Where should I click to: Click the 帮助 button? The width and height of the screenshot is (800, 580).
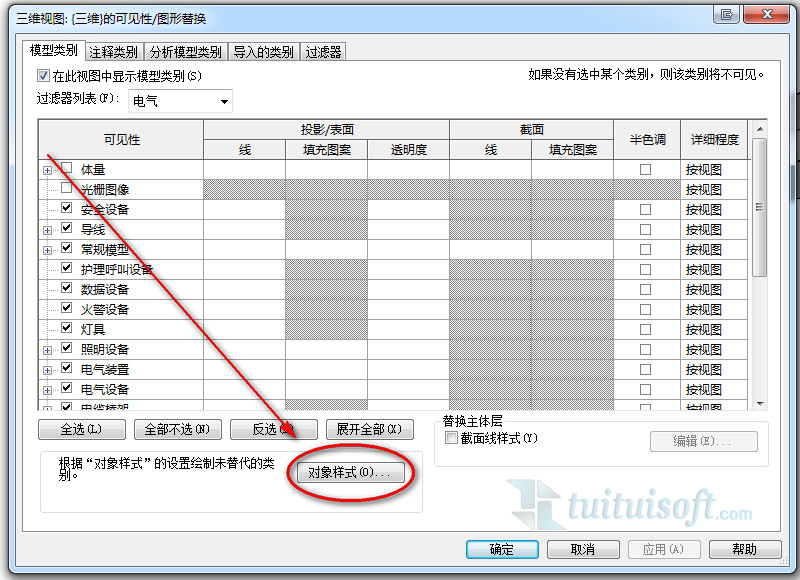[743, 549]
